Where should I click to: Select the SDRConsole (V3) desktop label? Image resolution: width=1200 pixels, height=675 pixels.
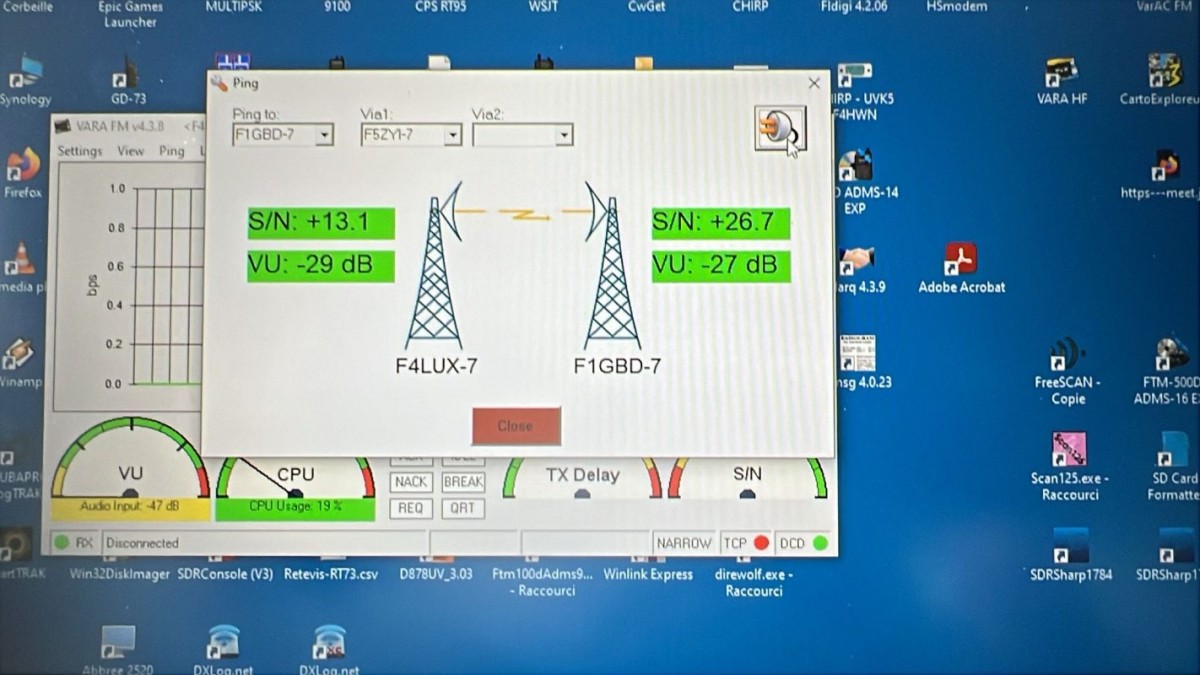(x=225, y=574)
